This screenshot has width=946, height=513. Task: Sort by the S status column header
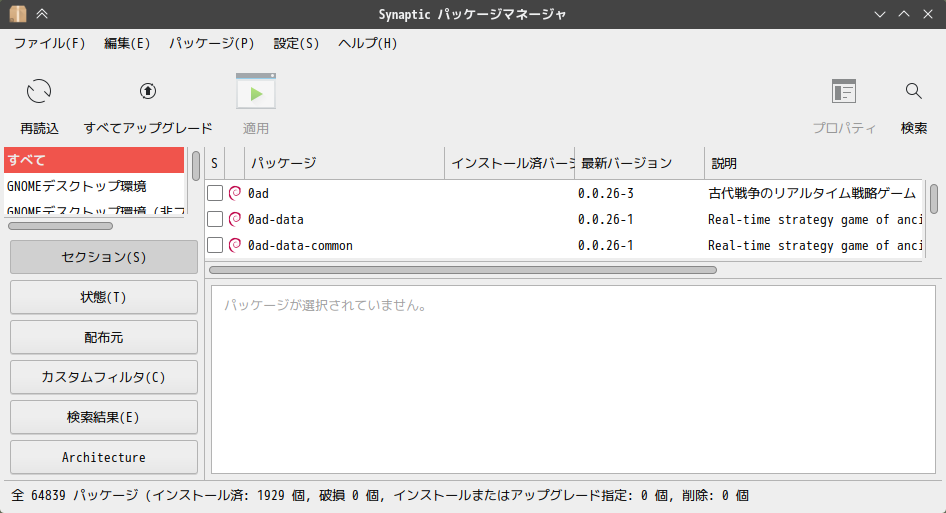[x=215, y=163]
